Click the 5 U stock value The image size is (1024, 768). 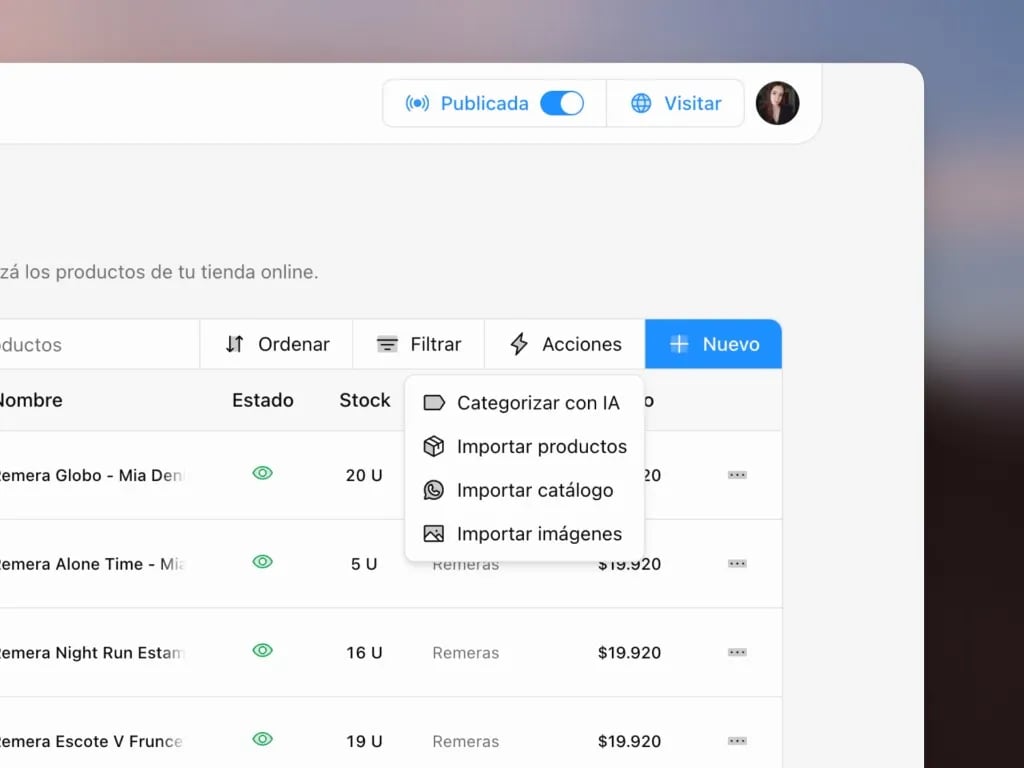tap(364, 564)
